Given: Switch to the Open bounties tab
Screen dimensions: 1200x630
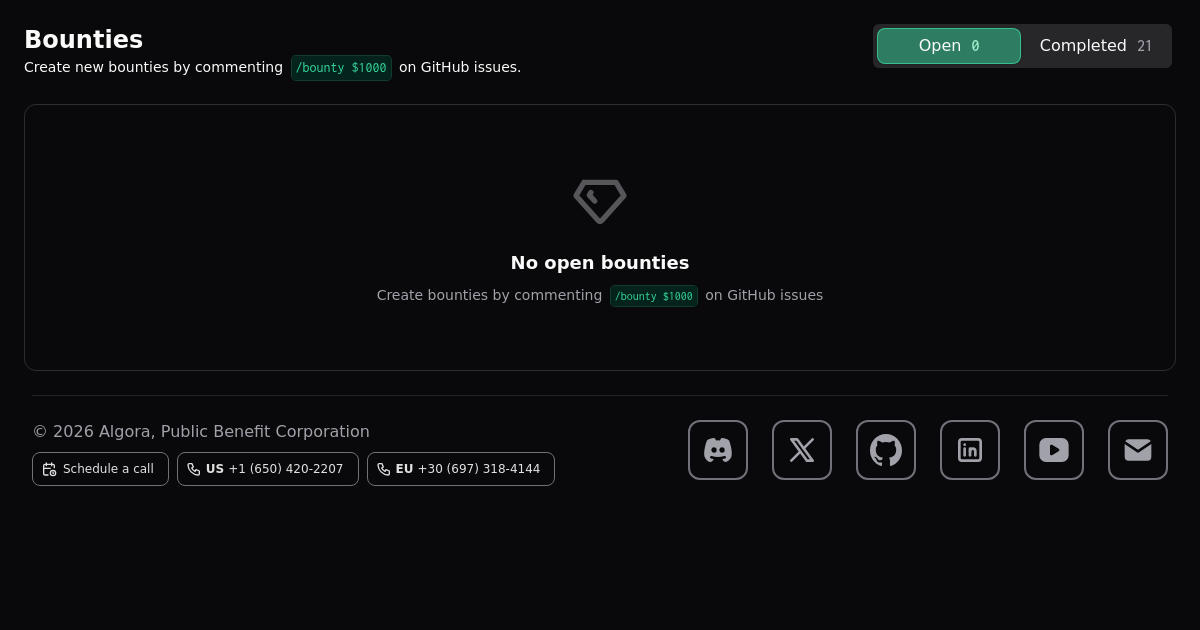Looking at the screenshot, I should (x=948, y=46).
